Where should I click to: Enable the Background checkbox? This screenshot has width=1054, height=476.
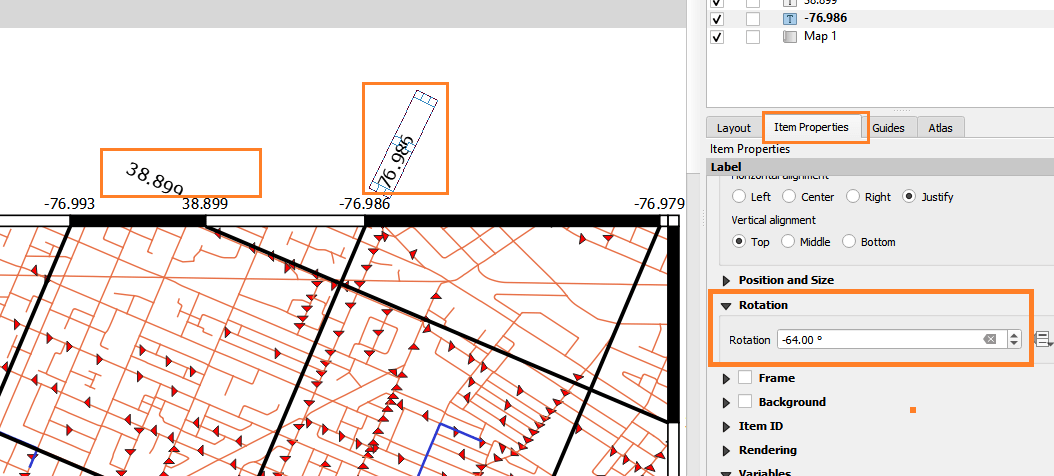click(x=745, y=401)
